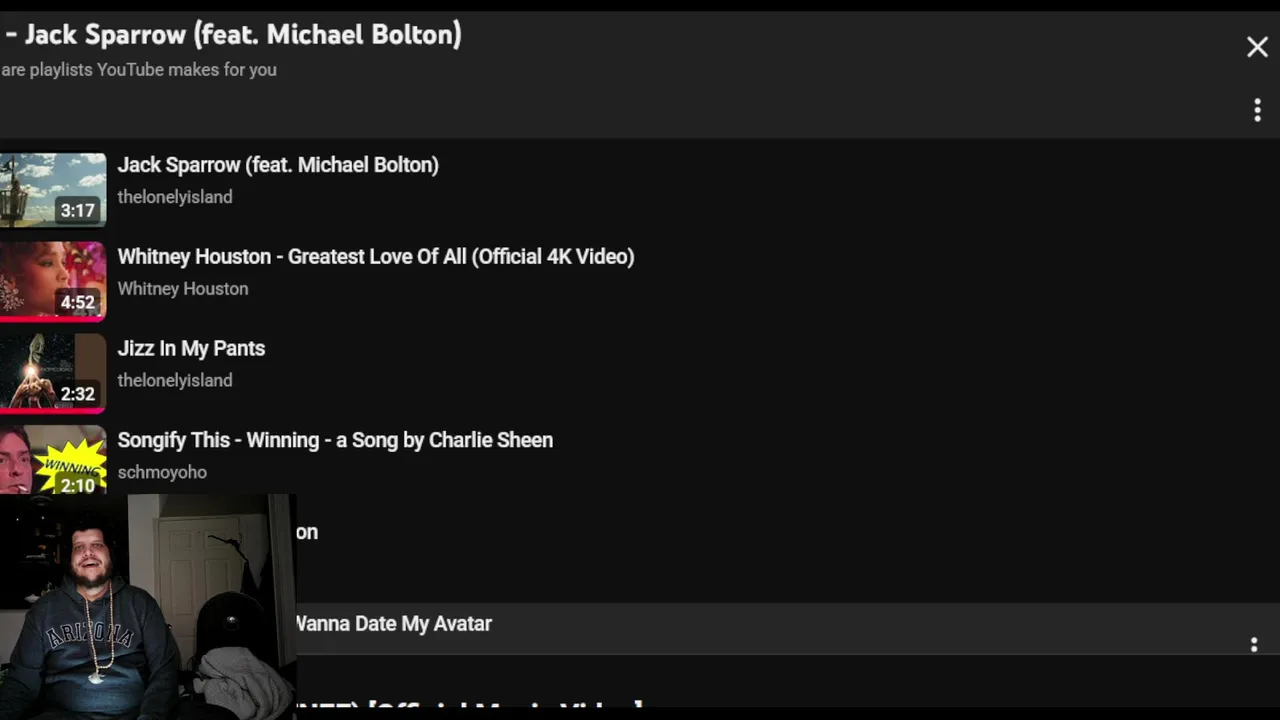
Task: Click the Jack Sparrow video thumbnail
Action: coord(52,189)
